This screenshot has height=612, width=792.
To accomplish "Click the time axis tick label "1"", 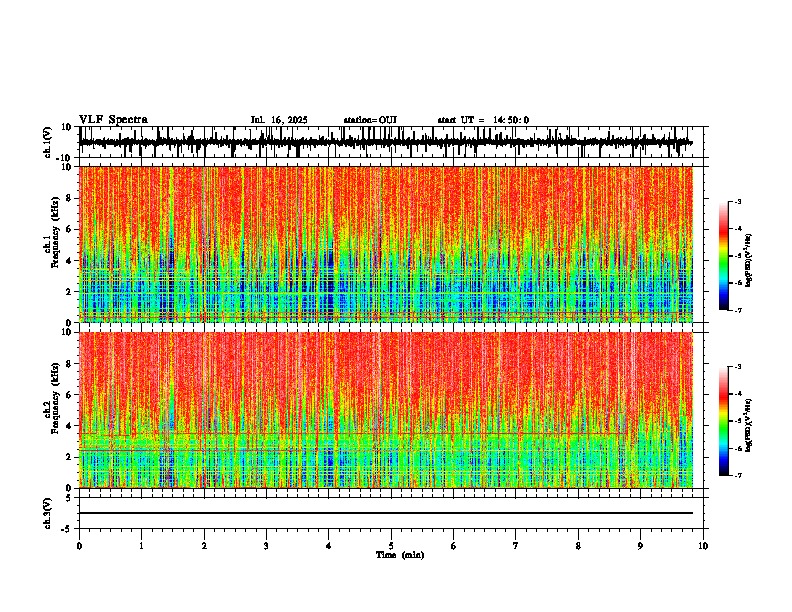I will pos(141,546).
